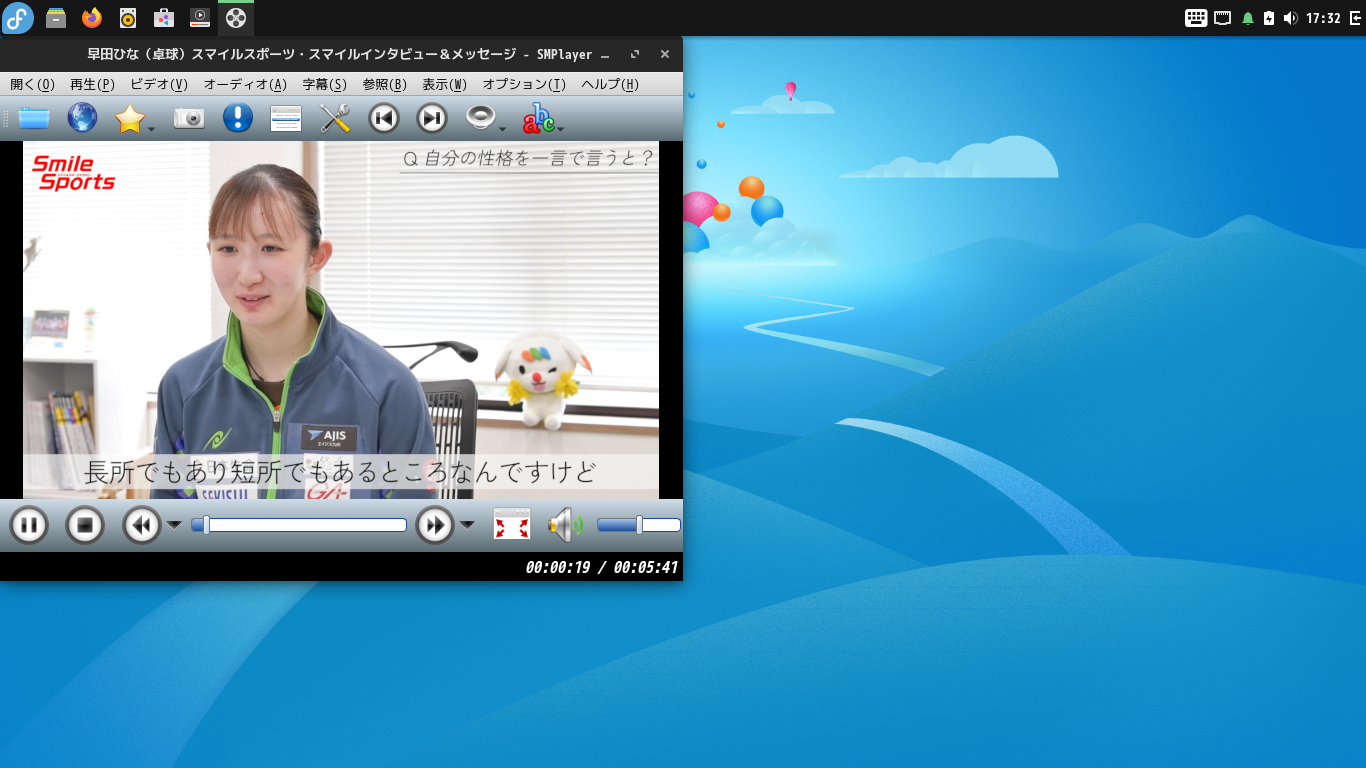Image resolution: width=1366 pixels, height=768 pixels.
Task: Mute audio with the speaker icon
Action: [x=565, y=525]
